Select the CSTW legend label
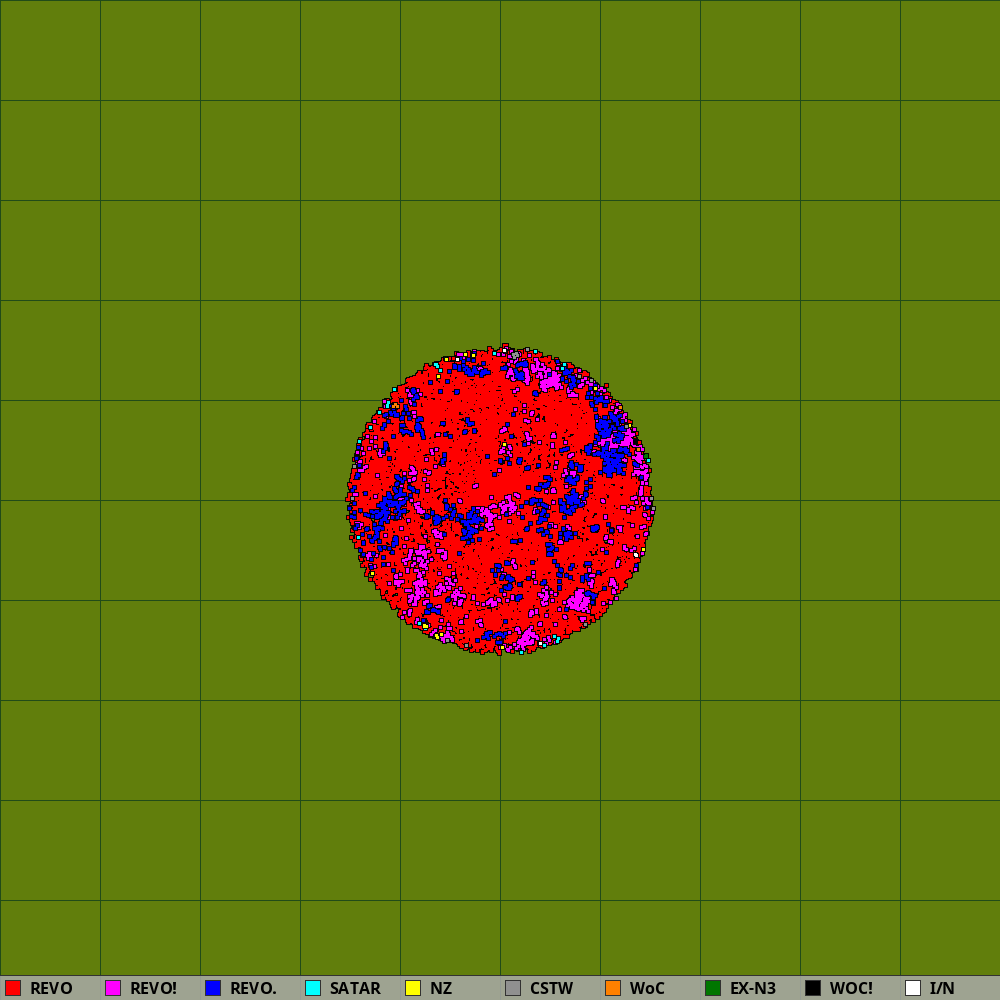This screenshot has width=1000, height=1000. pos(552,989)
